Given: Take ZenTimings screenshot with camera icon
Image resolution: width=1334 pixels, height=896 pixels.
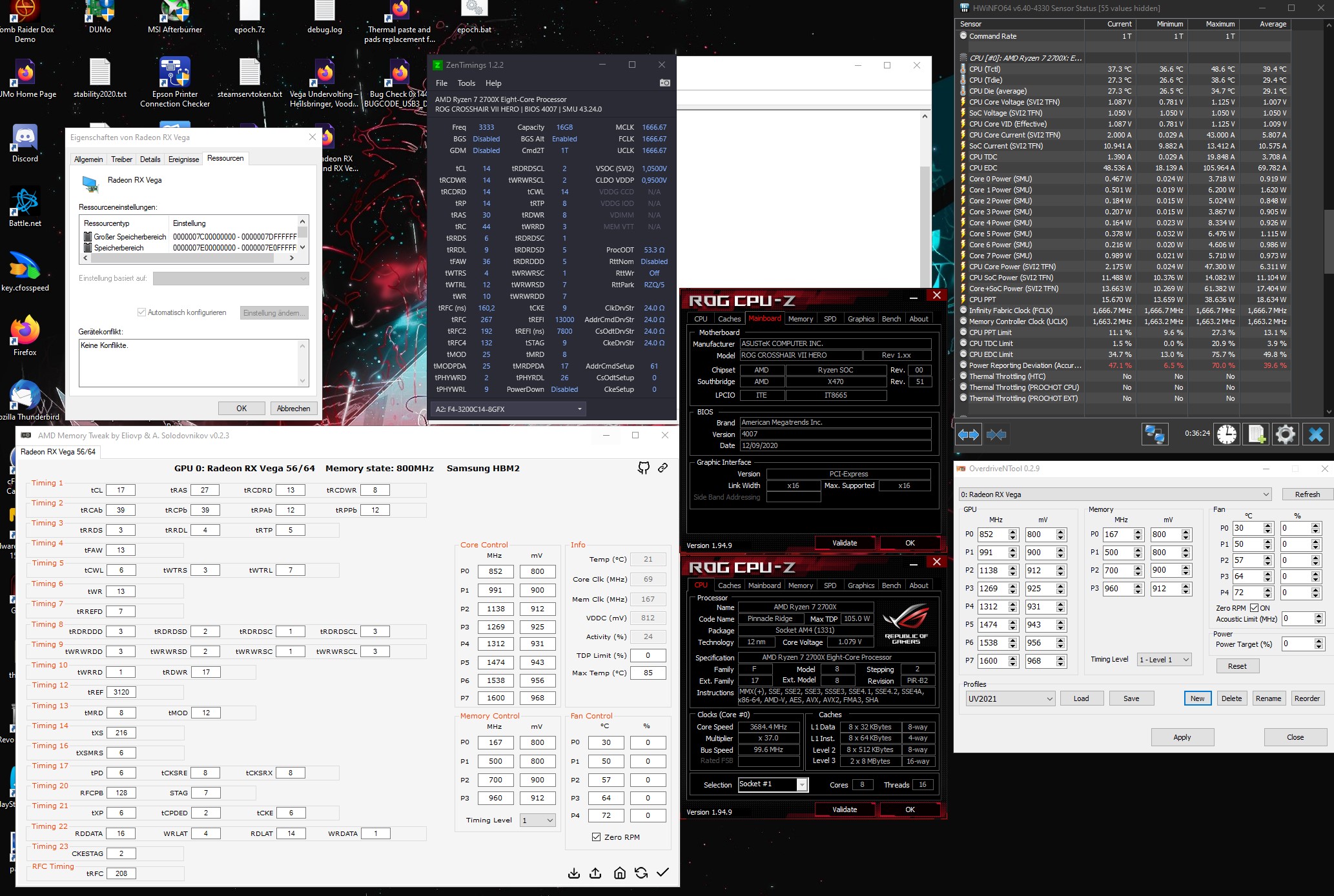Looking at the screenshot, I should click(x=664, y=83).
